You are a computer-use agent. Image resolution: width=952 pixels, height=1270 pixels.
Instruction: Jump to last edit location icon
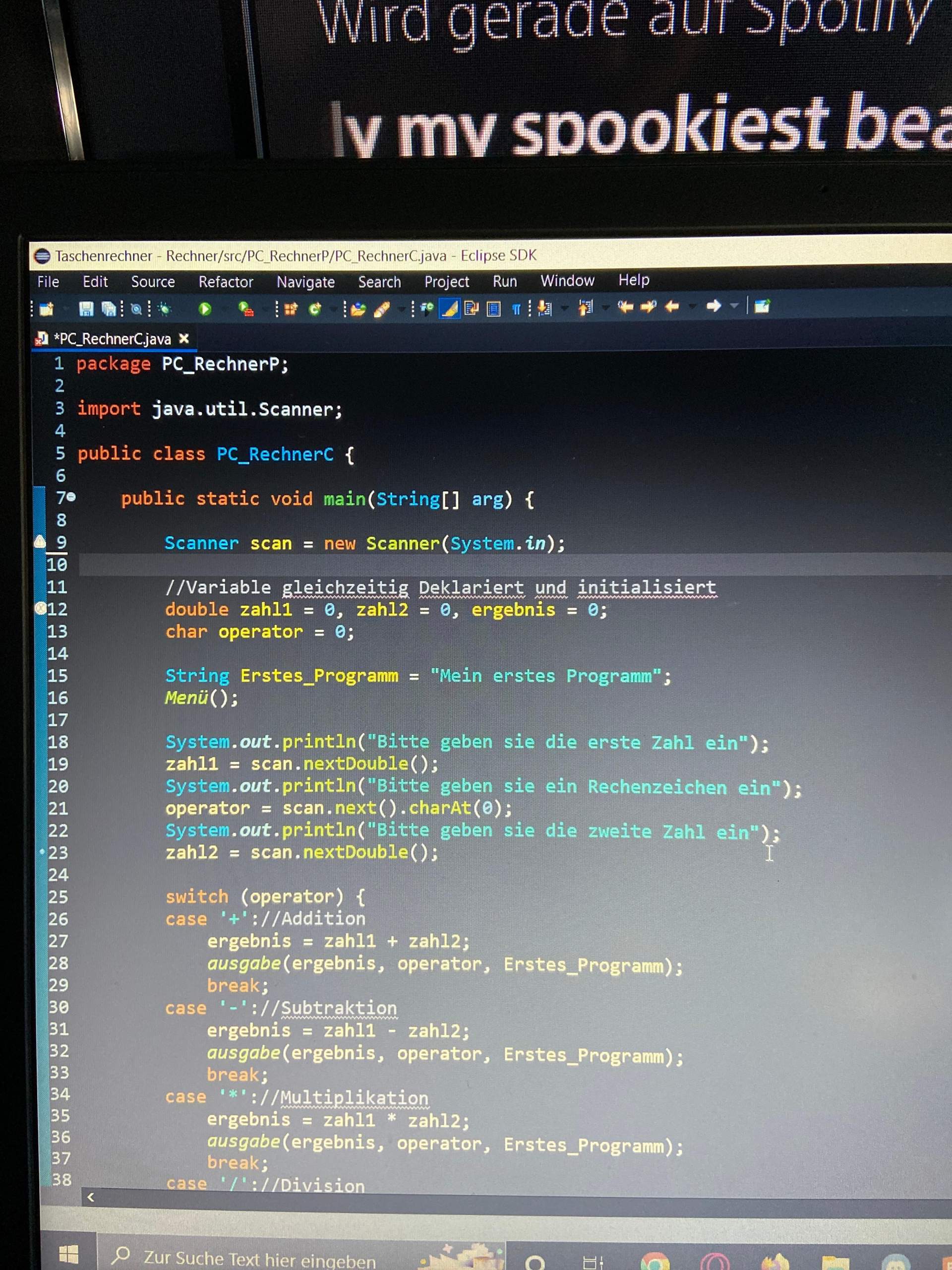625,308
